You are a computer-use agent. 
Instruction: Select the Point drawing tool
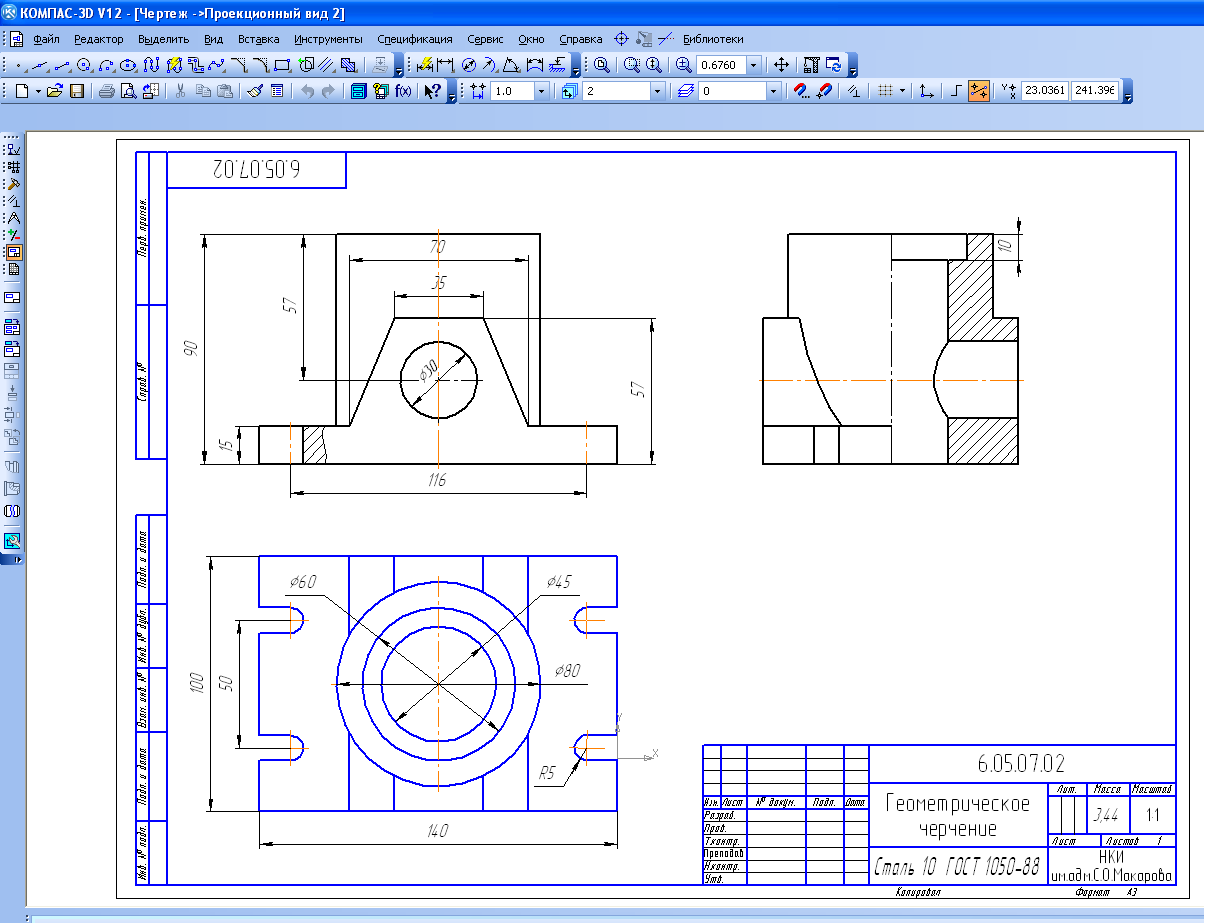click(x=18, y=66)
